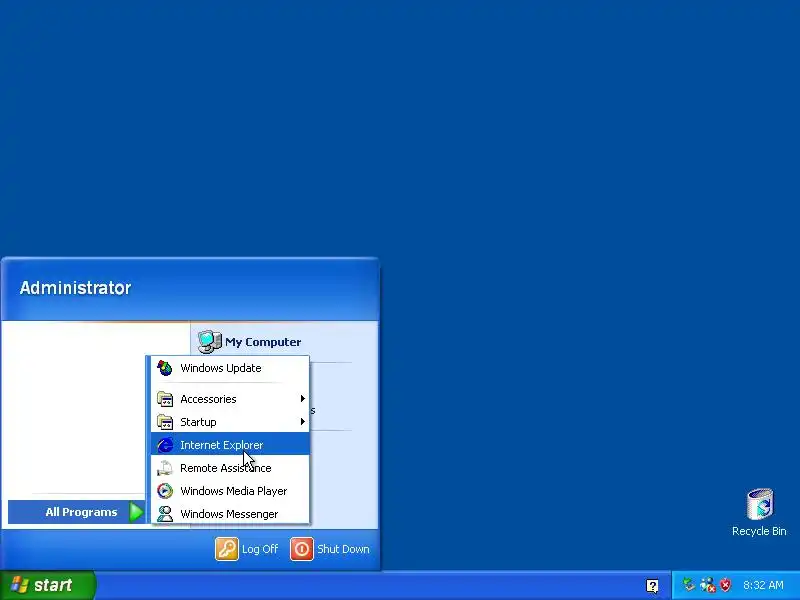Click the Log Off key button
The image size is (800, 600).
click(227, 549)
